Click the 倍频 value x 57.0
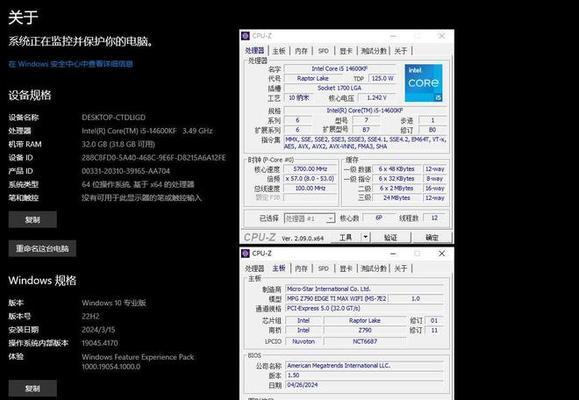The image size is (579, 400). click(310, 178)
